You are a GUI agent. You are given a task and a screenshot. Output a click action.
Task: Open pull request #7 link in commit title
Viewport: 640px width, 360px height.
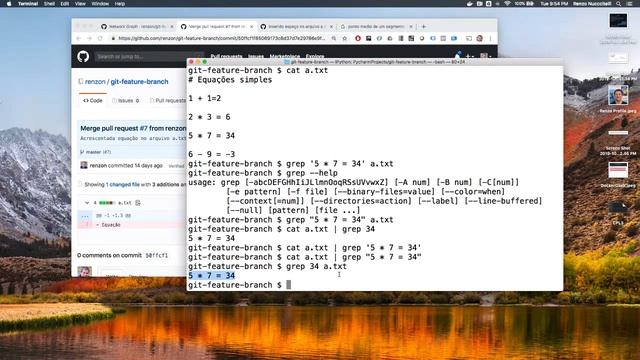(144, 128)
